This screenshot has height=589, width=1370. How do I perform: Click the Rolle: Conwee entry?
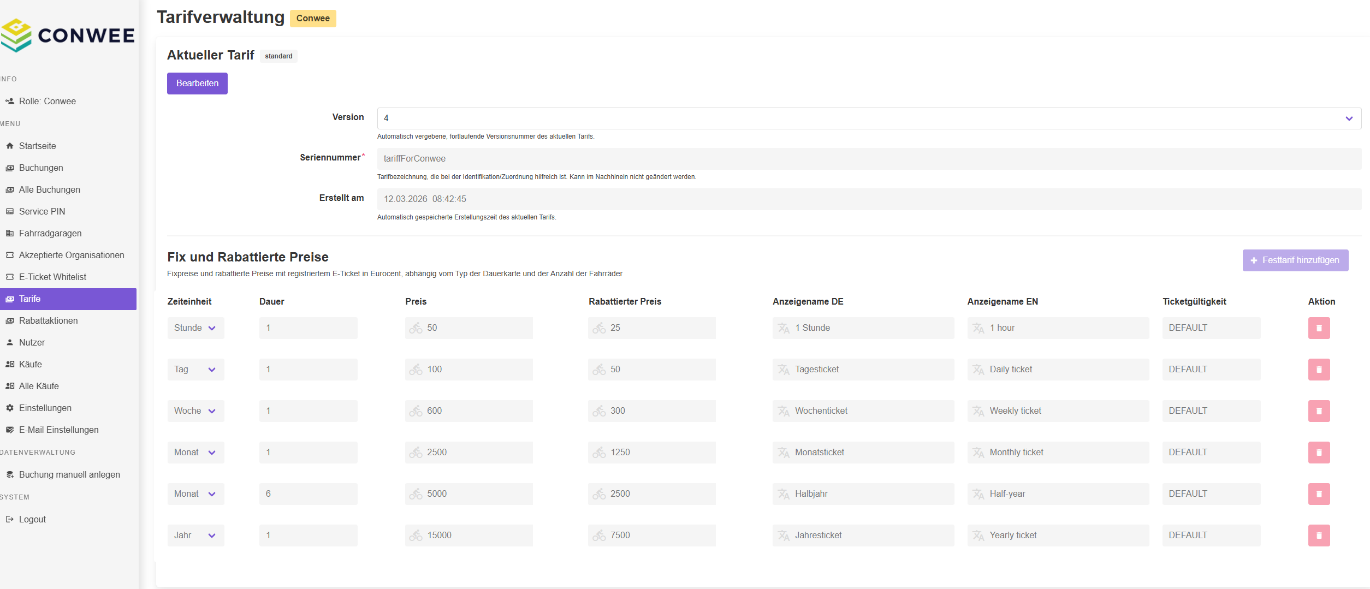[68, 101]
